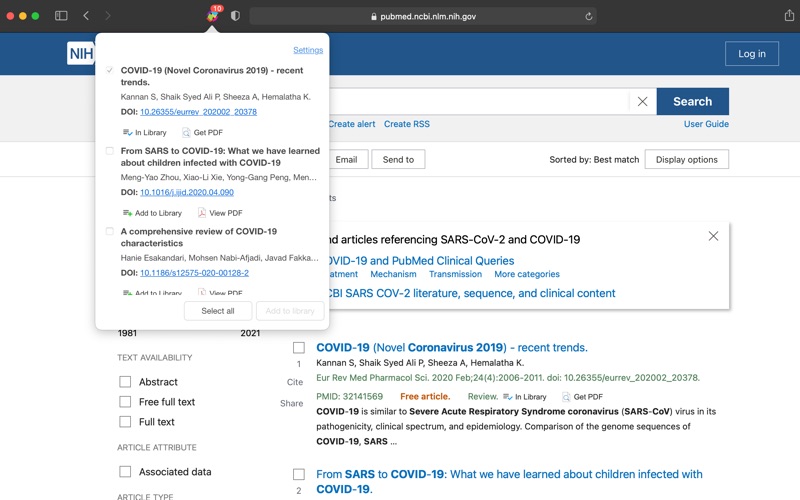Reload the page with the refresh icon
800x500 pixels.
tap(588, 16)
